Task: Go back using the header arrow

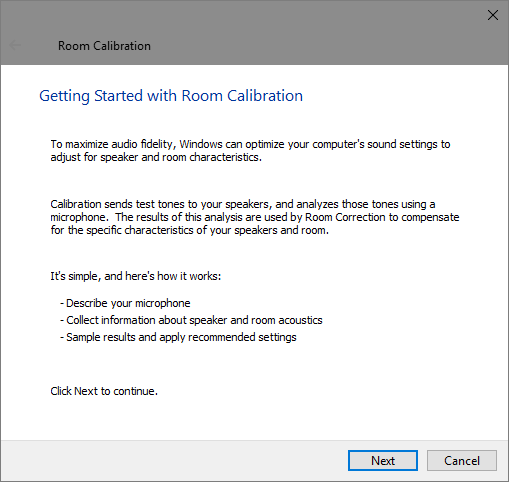Action: pyautogui.click(x=15, y=45)
